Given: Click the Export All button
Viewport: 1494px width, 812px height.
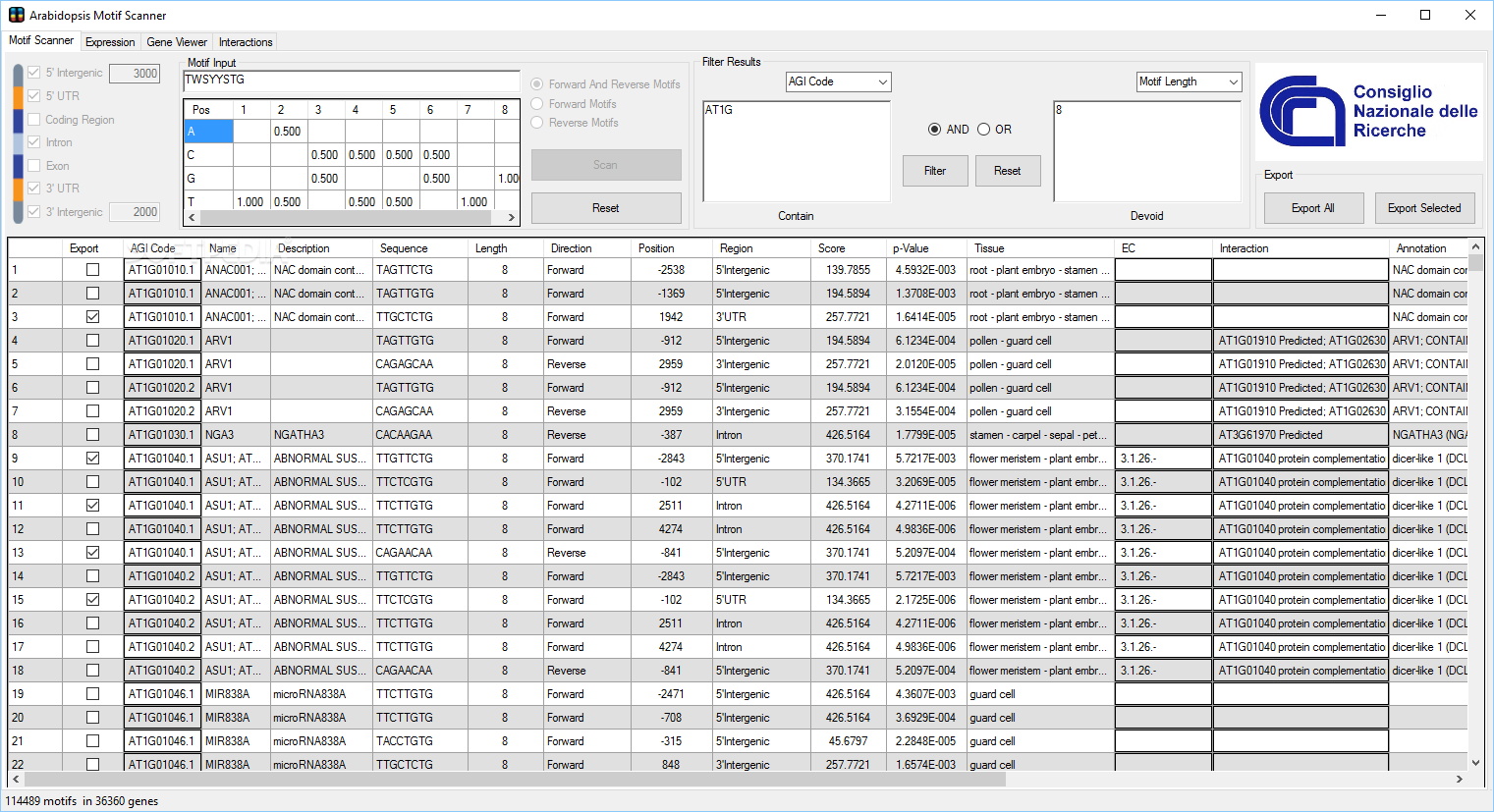Looking at the screenshot, I should (1313, 208).
